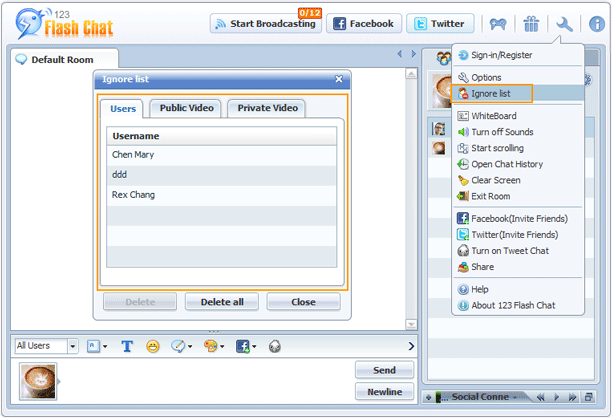Select ddd in the ignore list
Screen dimensions: 612x418
point(221,175)
